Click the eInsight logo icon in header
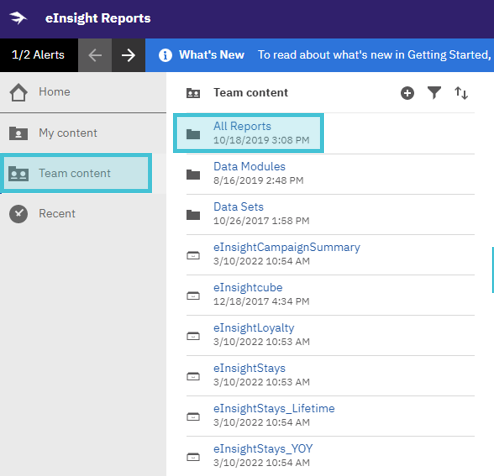 (18, 18)
